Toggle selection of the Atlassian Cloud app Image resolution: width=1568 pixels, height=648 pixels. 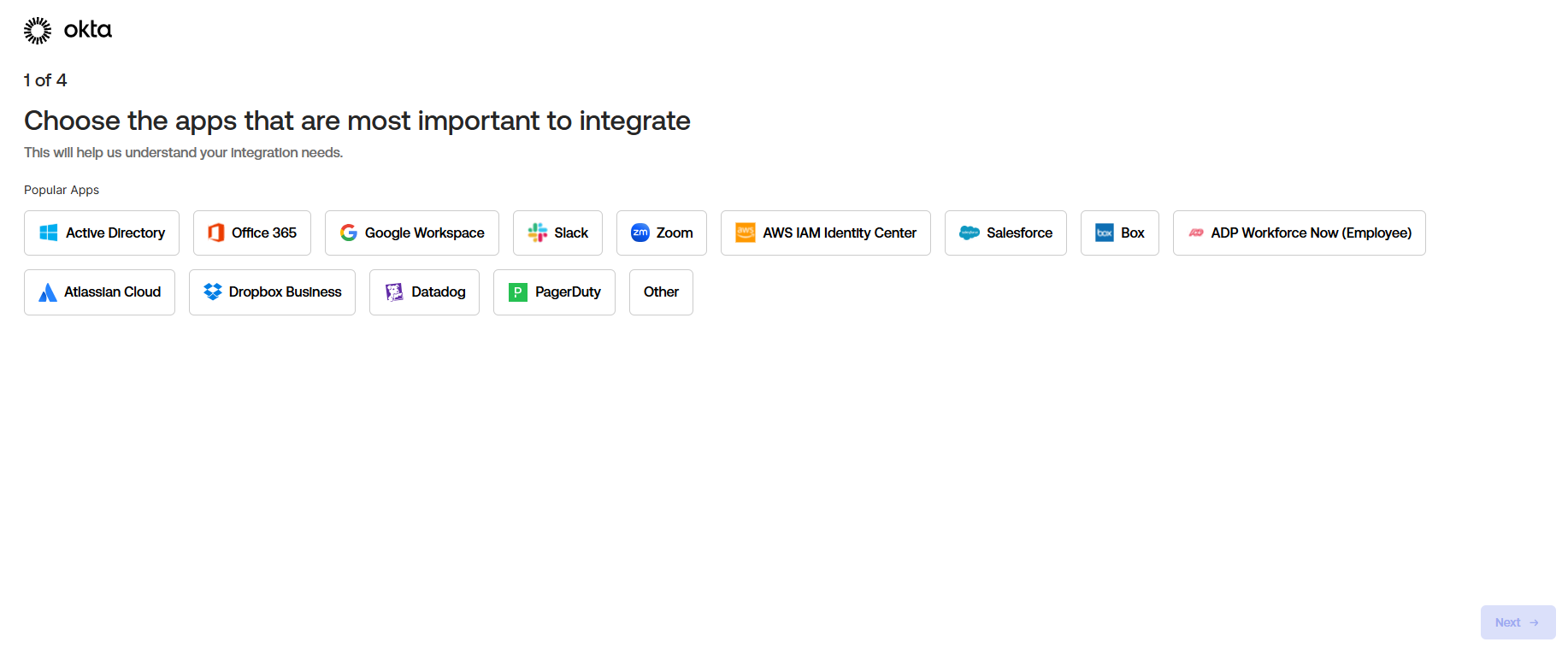click(99, 292)
